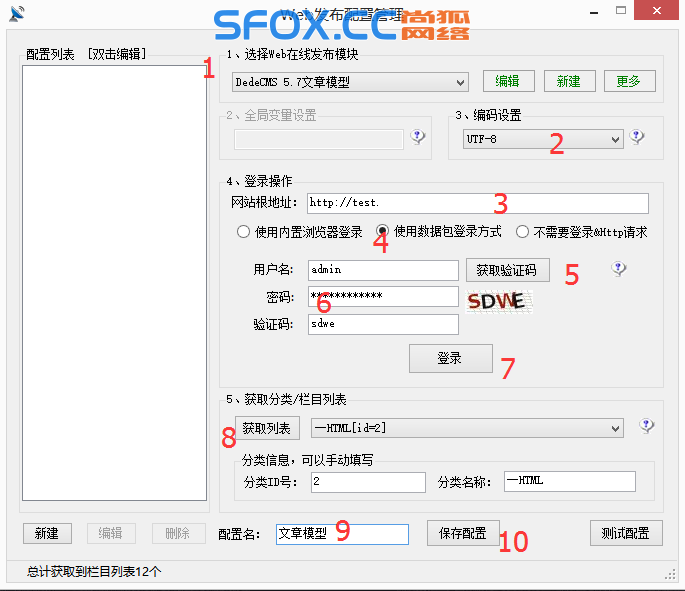
Task: Click the 新建 button below config list
Action: (47, 533)
